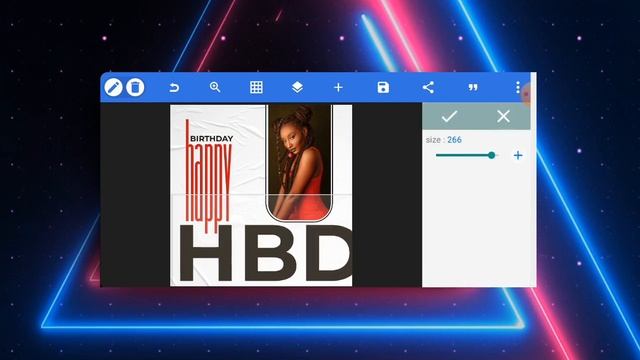The width and height of the screenshot is (640, 360).
Task: Share the design
Action: [x=428, y=87]
